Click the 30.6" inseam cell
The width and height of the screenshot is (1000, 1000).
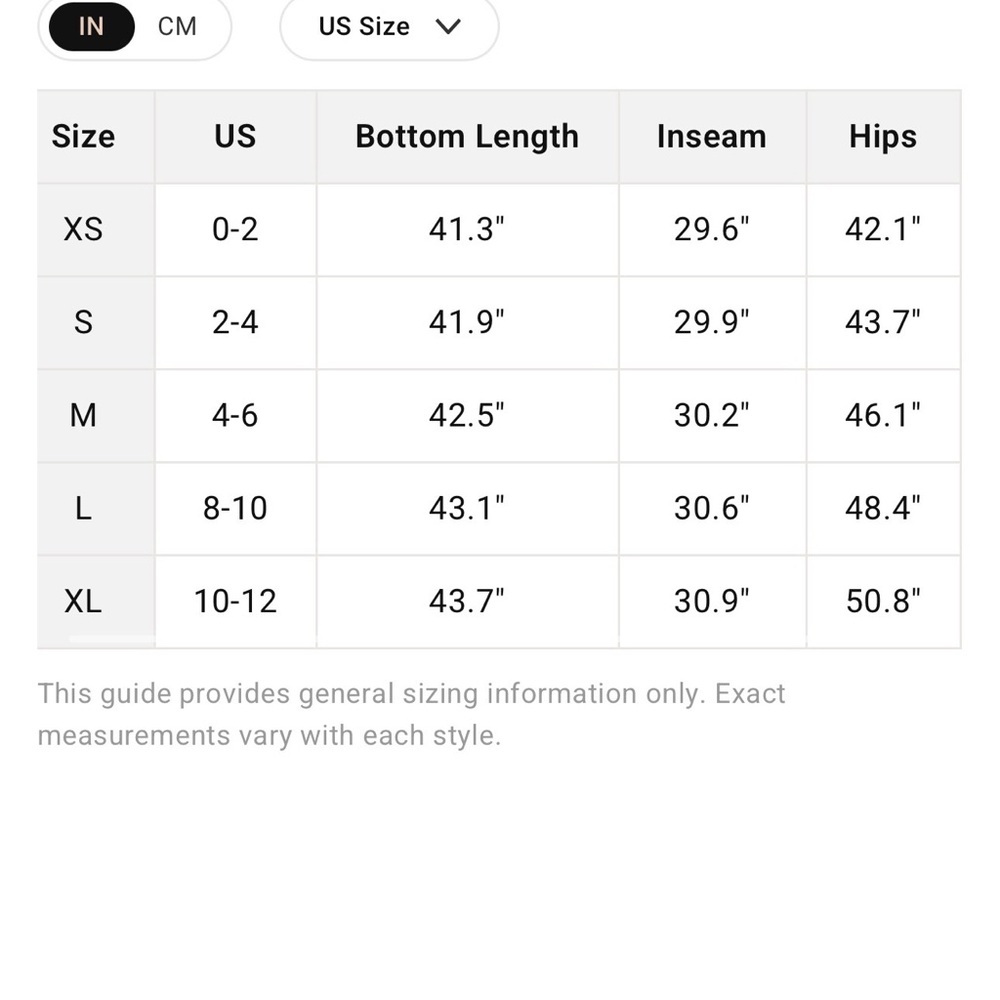(x=712, y=509)
